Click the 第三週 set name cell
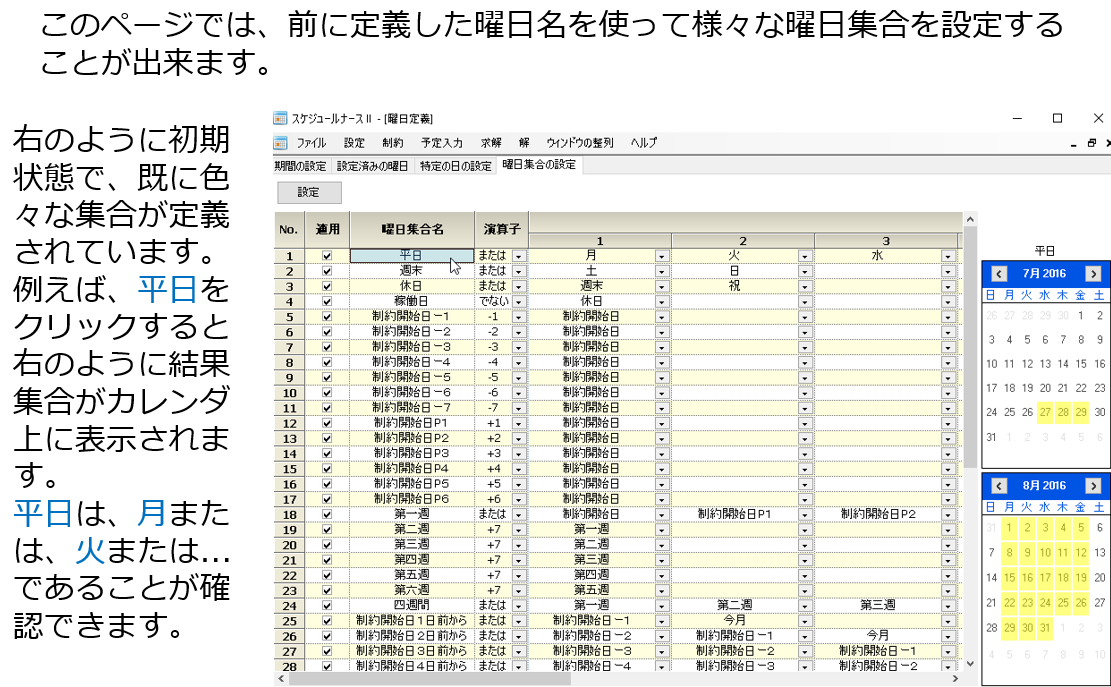The width and height of the screenshot is (1111, 687). (412, 545)
